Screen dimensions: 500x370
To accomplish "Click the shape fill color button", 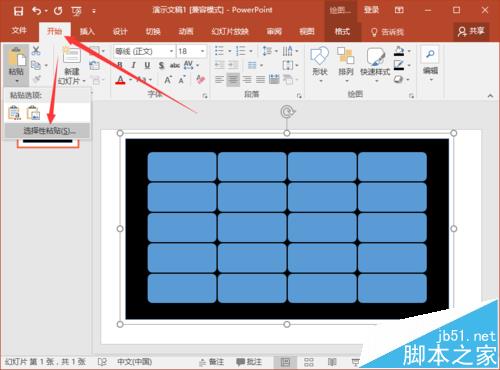I will click(399, 51).
